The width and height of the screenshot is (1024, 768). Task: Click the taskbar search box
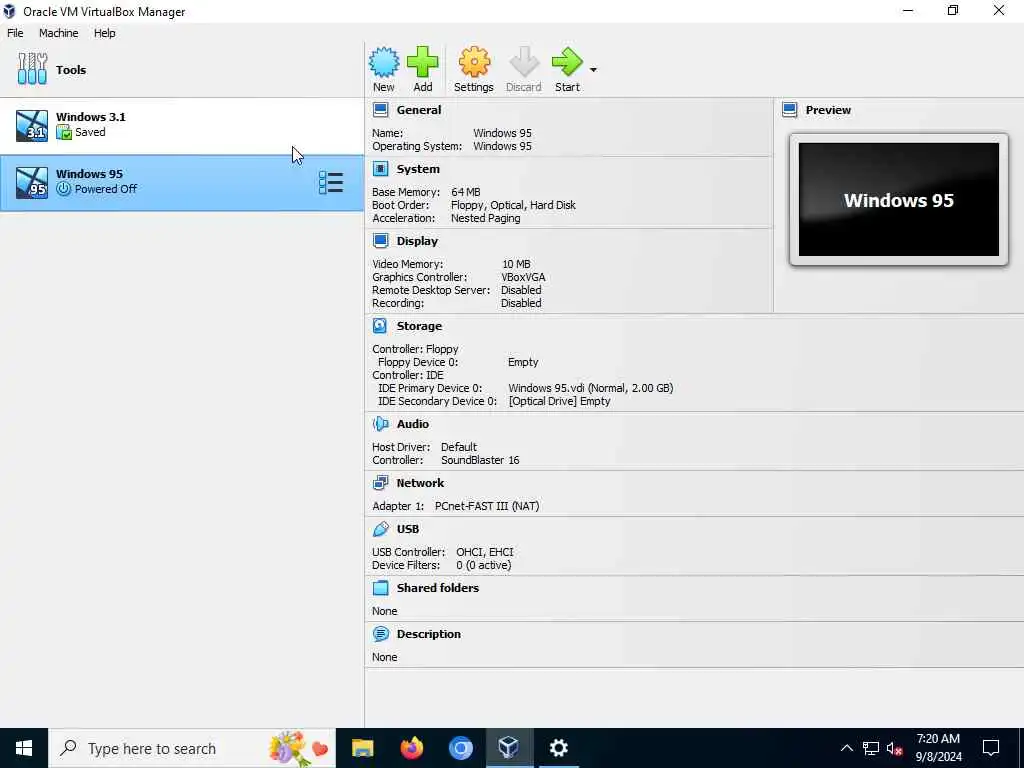coord(192,748)
